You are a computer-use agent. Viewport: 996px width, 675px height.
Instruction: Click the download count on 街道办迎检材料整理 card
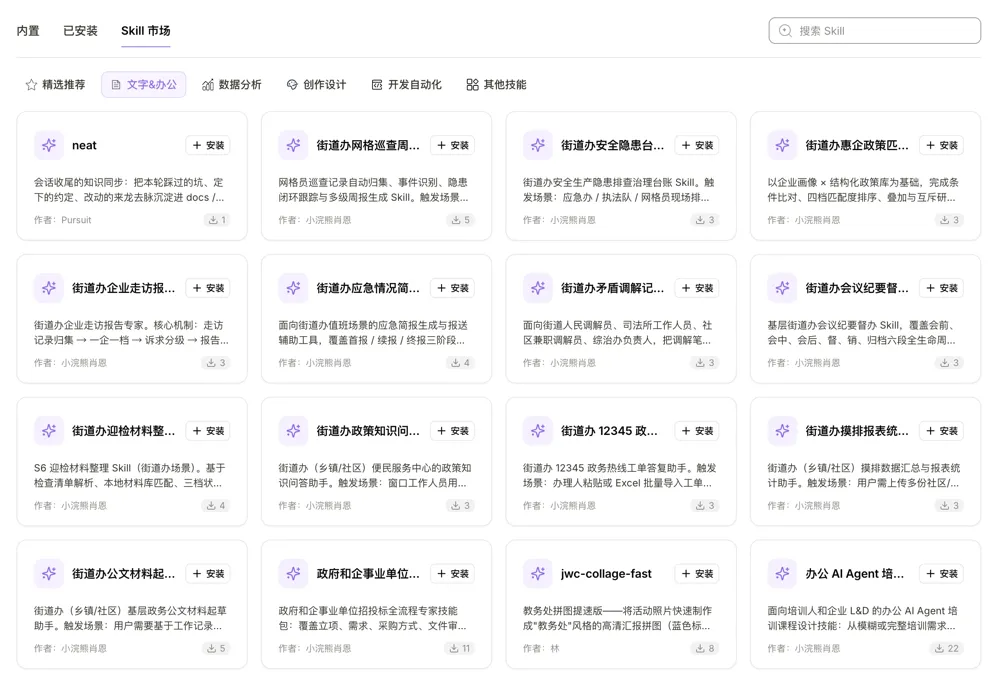tap(216, 505)
